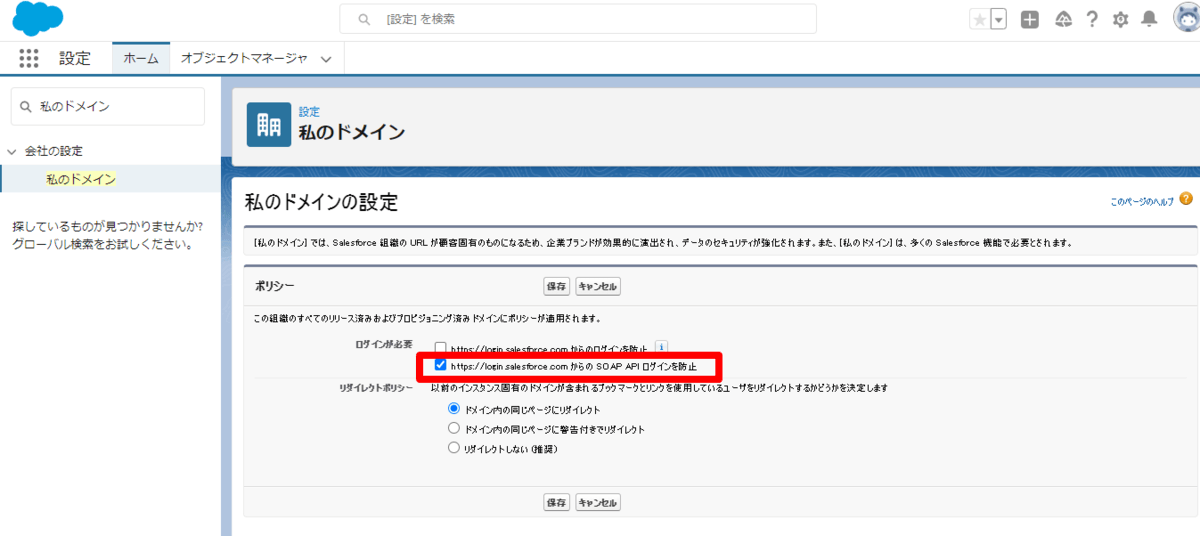The height and width of the screenshot is (536, 1200).
Task: Collapse the 会社の設定 tree section
Action: click(12, 151)
